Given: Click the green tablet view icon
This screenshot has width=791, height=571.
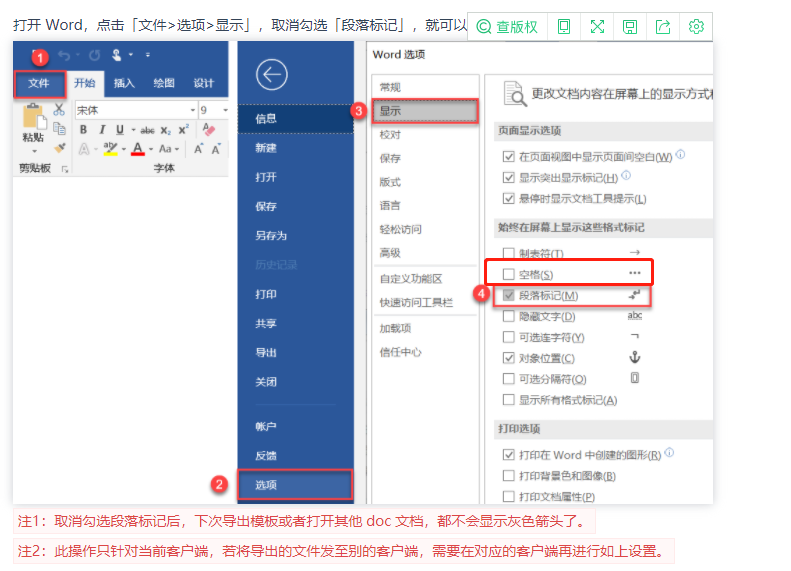Looking at the screenshot, I should (563, 26).
